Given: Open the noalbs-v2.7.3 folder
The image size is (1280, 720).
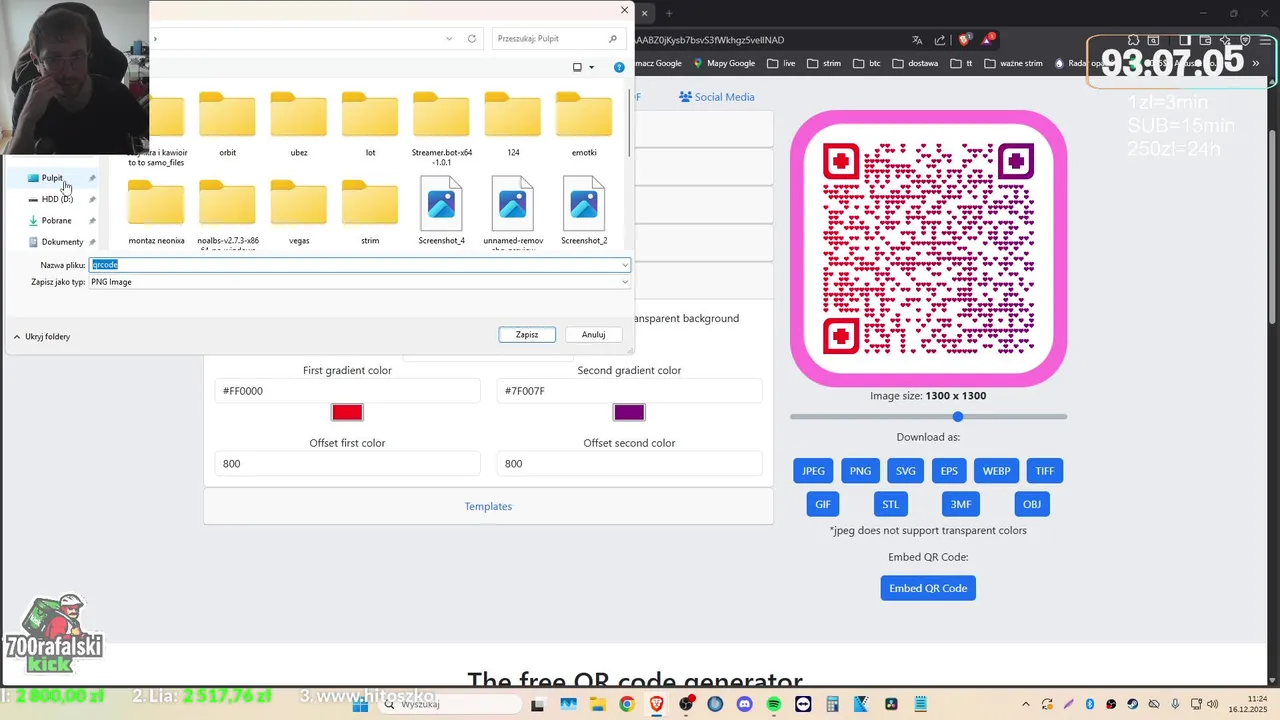Looking at the screenshot, I should point(227,214).
